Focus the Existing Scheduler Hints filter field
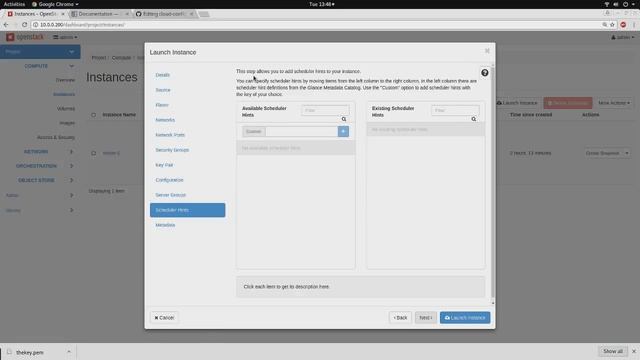 pos(455,110)
